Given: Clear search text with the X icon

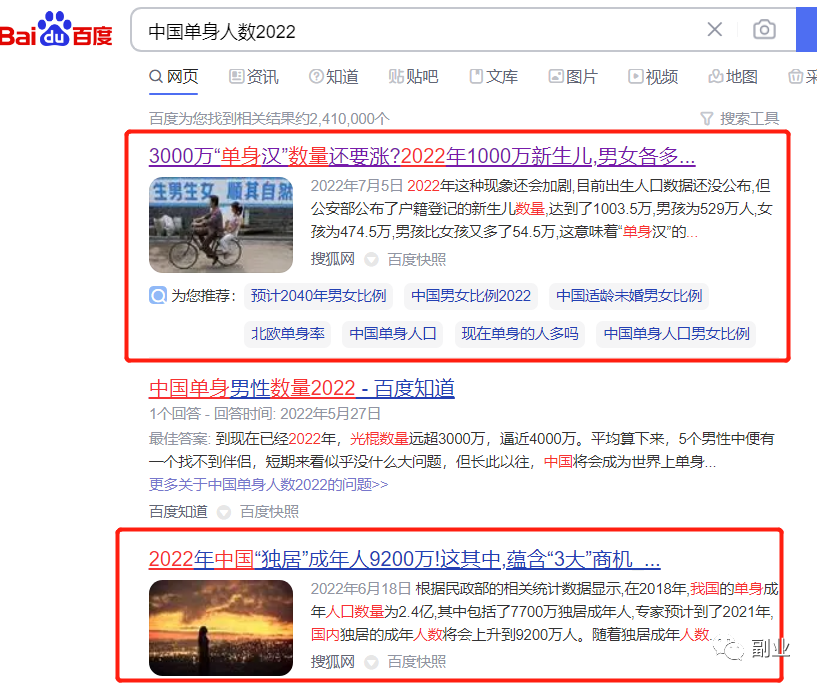Looking at the screenshot, I should 715,30.
